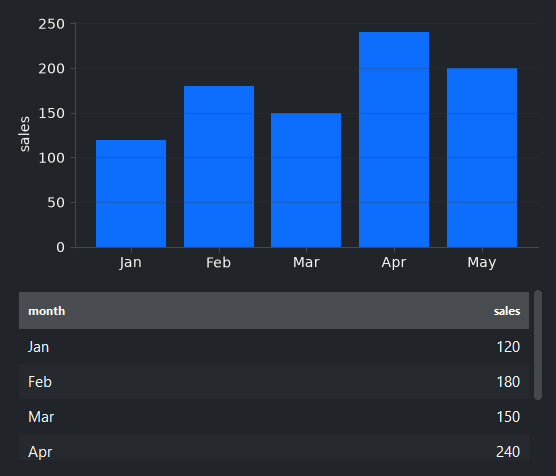Click the 200 y-axis tick label
556x476 pixels.
point(52,69)
